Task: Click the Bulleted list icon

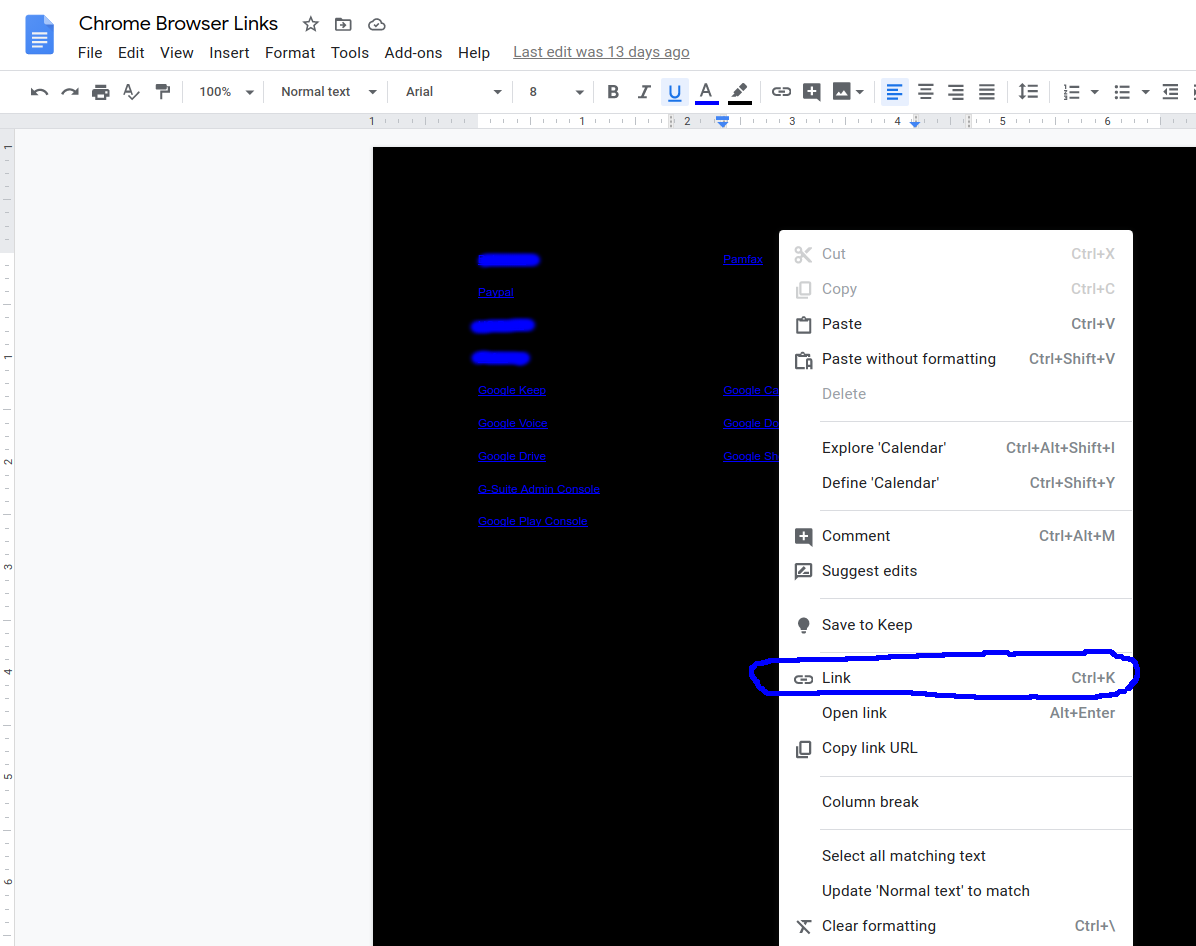Action: [x=1122, y=92]
